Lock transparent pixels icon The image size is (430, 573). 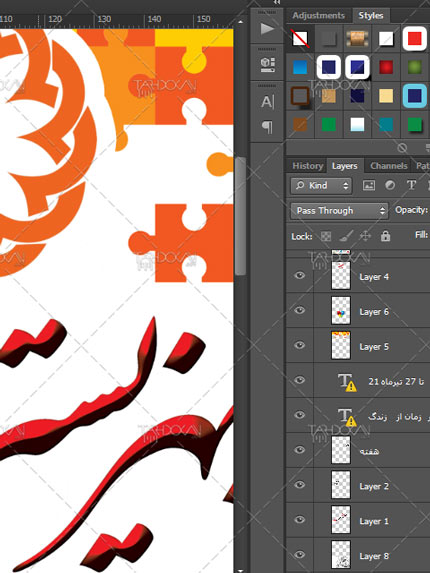pyautogui.click(x=326, y=236)
